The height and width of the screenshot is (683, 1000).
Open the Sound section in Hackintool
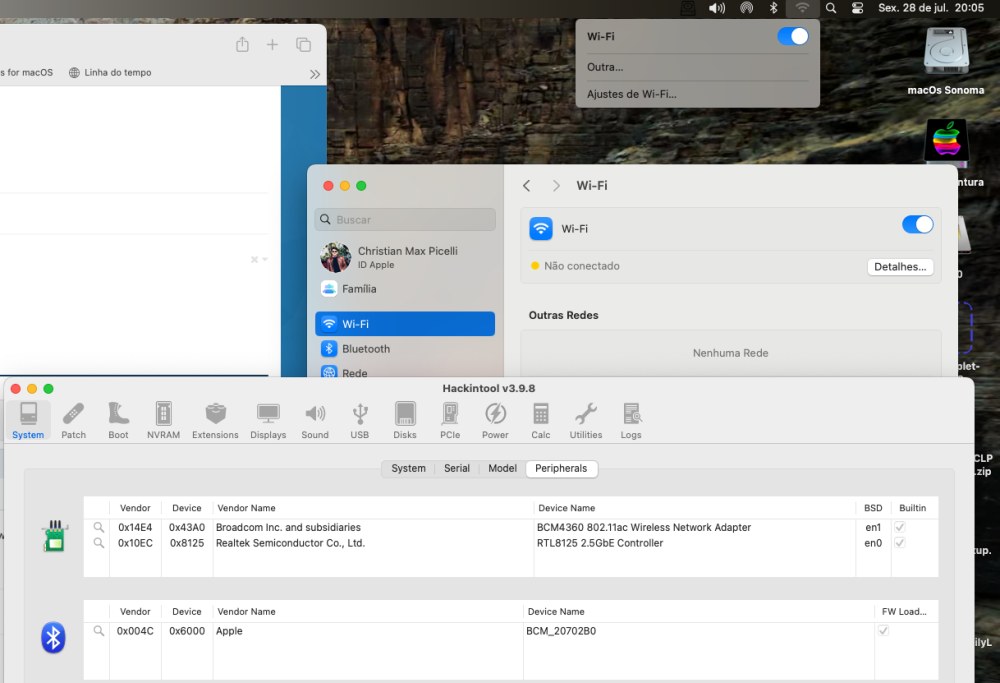[x=315, y=420]
